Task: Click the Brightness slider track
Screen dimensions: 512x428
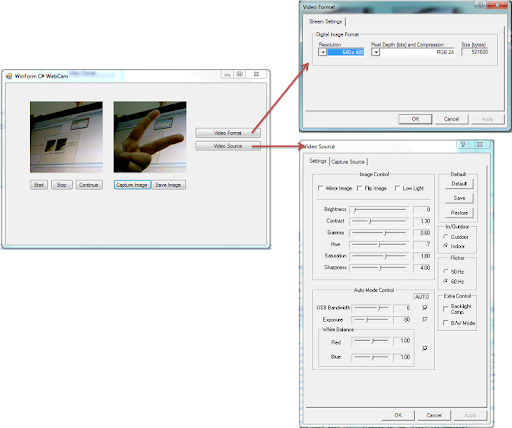Action: click(379, 210)
